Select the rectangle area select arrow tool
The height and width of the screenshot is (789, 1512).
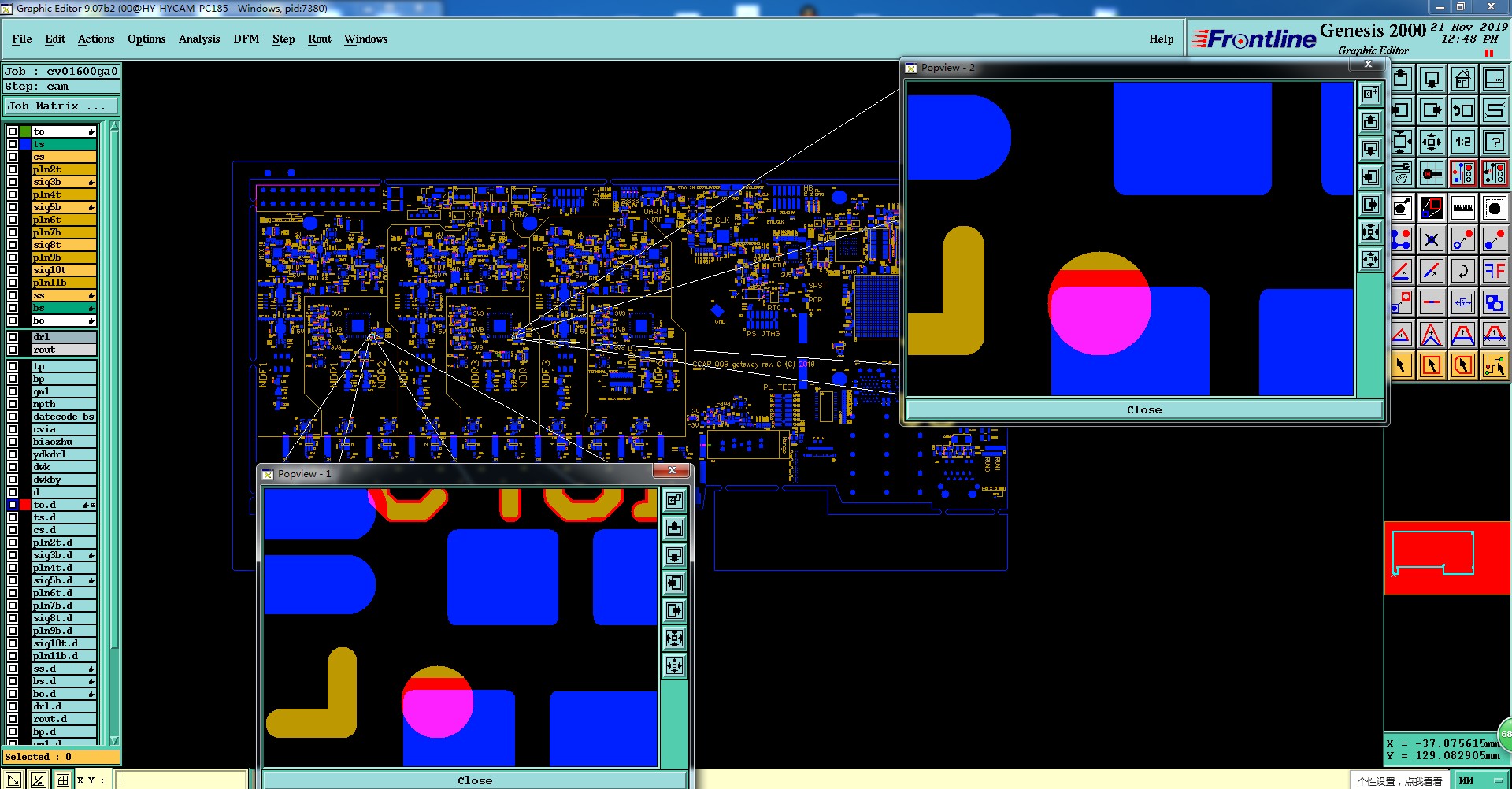tap(1432, 365)
